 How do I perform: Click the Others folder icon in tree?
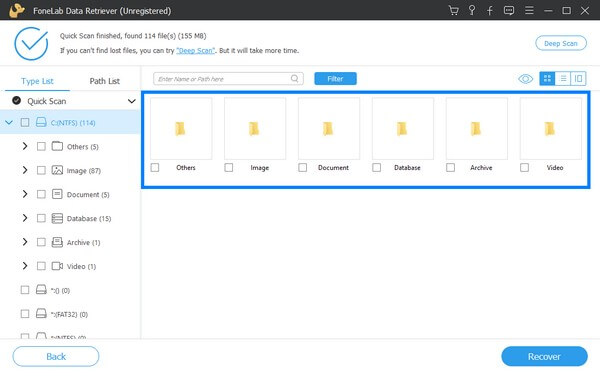click(57, 146)
